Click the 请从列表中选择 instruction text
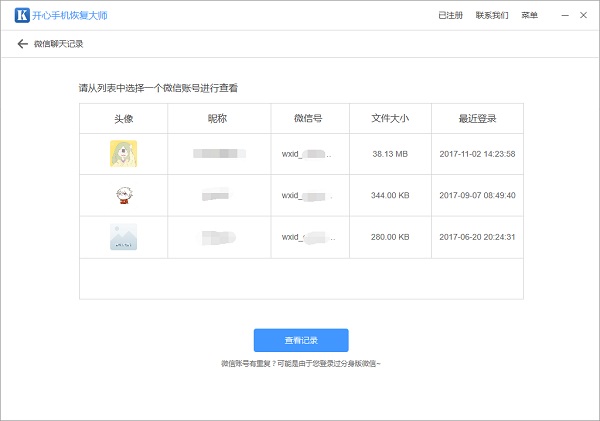Viewport: 600px width, 421px height. click(x=158, y=88)
